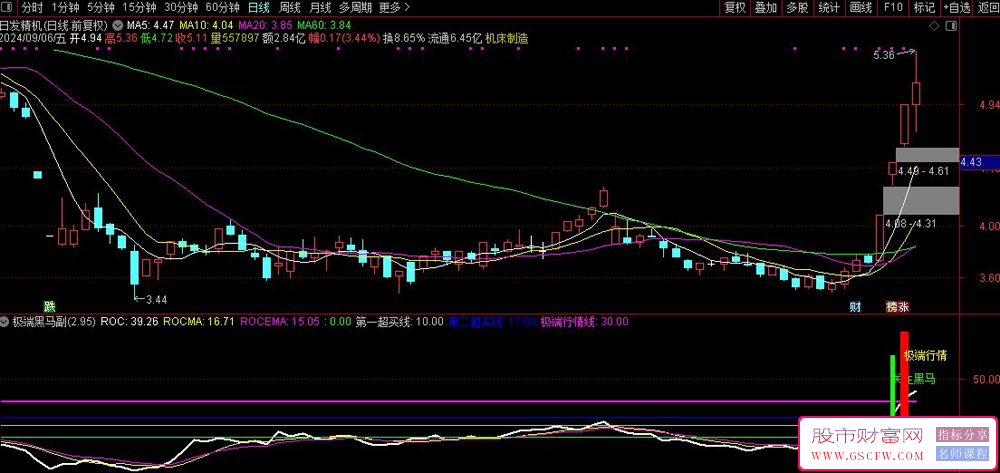Click the 指标分享 link
The height and width of the screenshot is (473, 1000).
(962, 435)
